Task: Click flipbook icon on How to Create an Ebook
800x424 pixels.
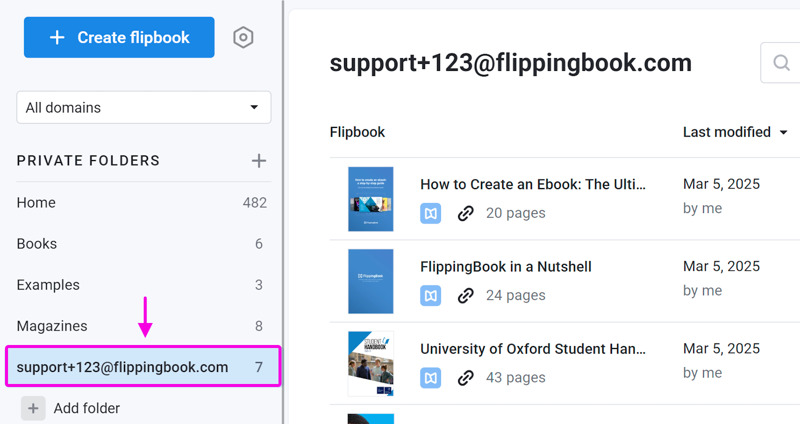Action: tap(431, 213)
